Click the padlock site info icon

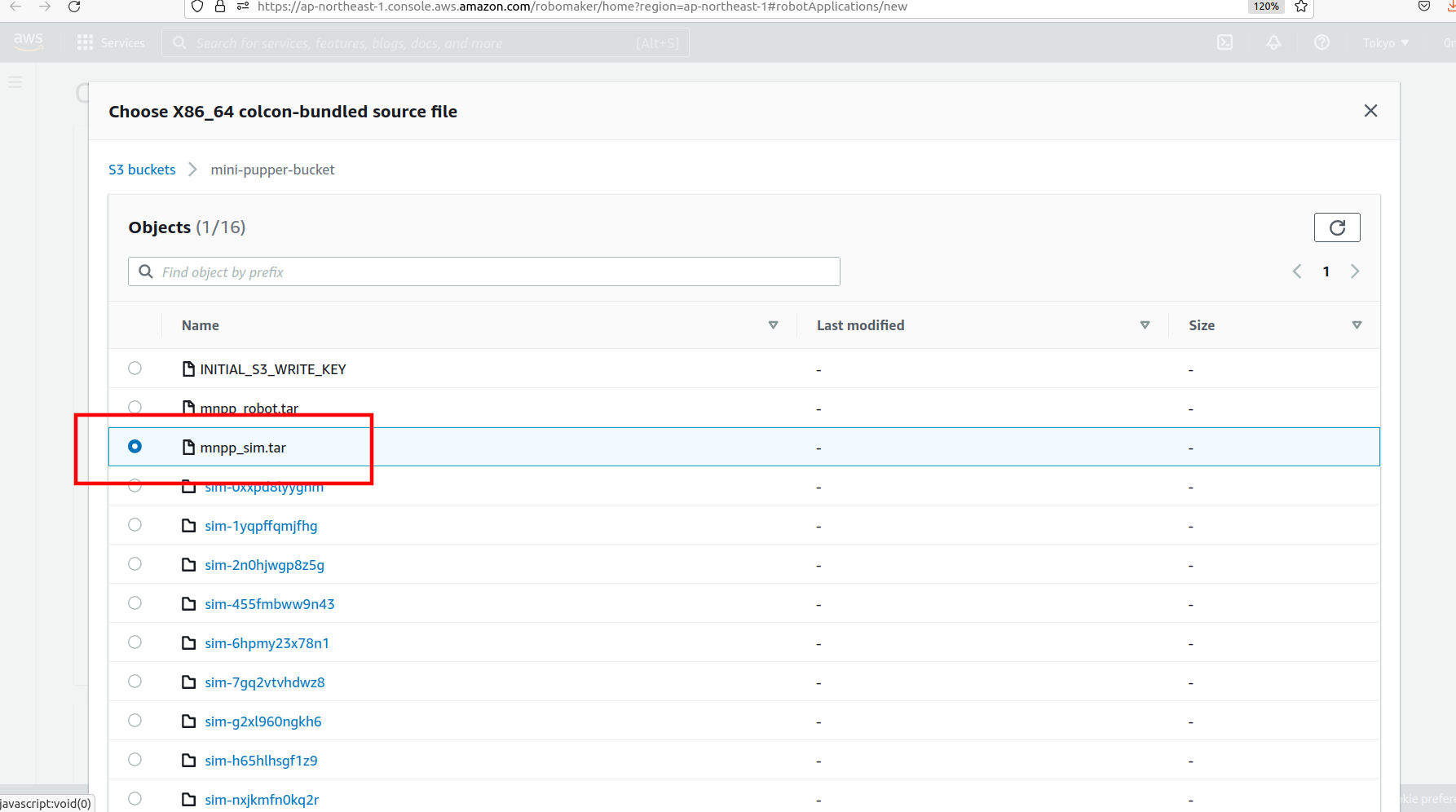(220, 7)
